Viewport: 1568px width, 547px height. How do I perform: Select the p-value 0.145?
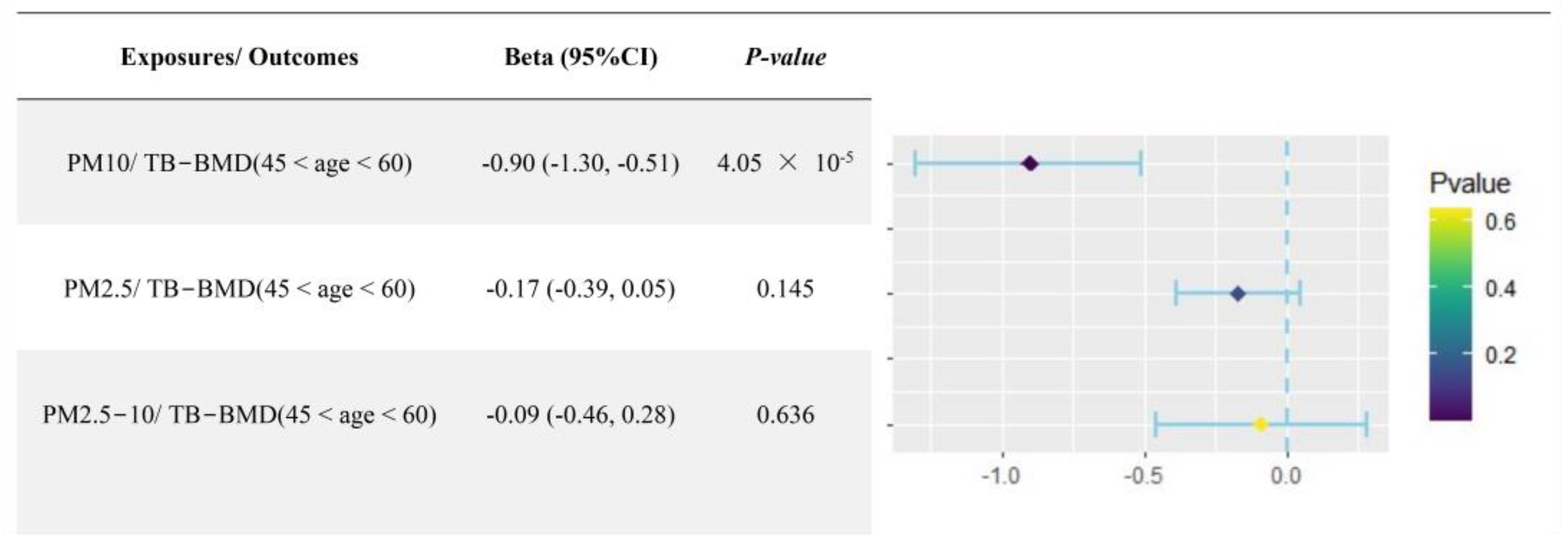(x=784, y=289)
